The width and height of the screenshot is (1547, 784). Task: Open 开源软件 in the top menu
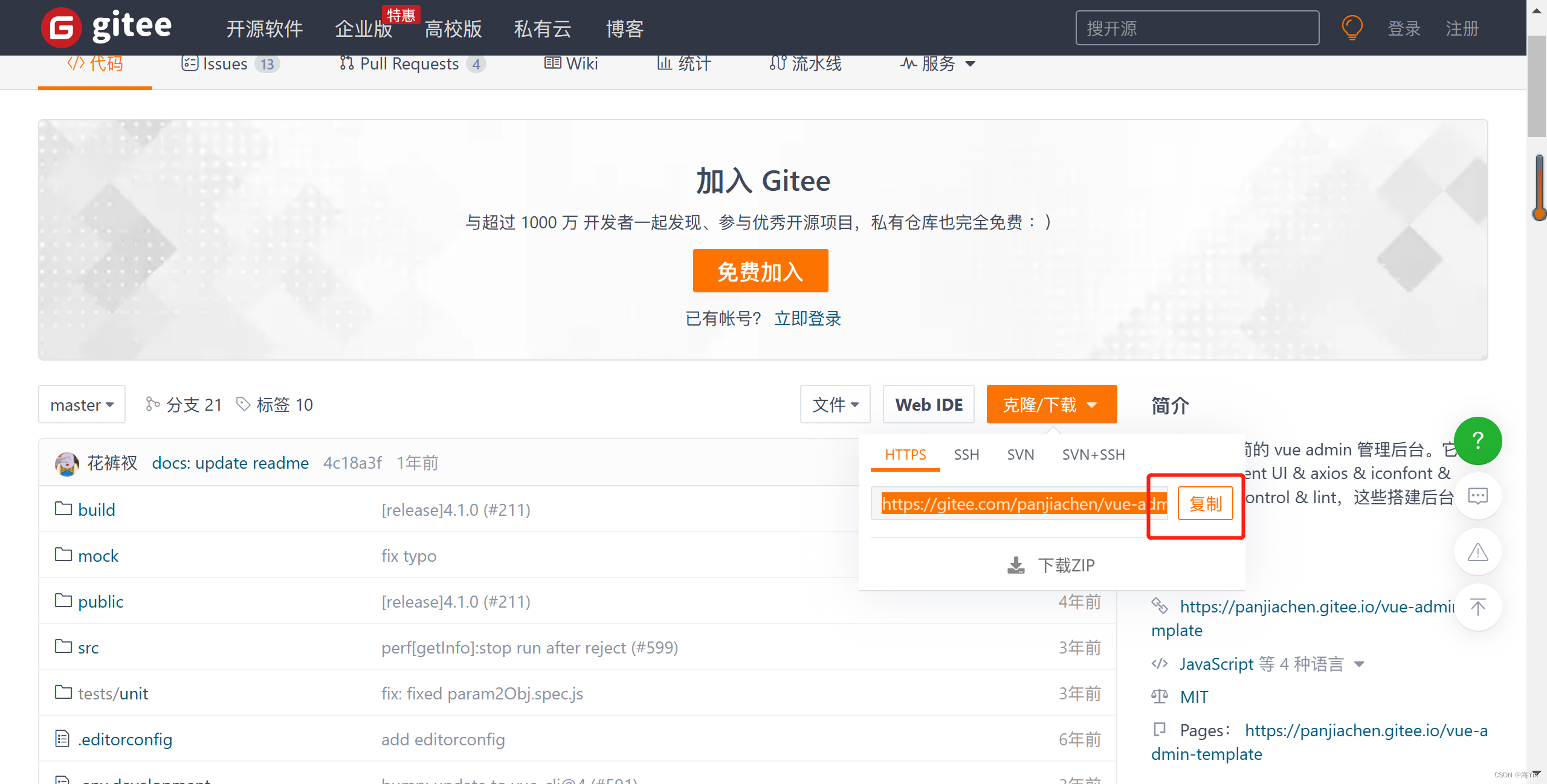[264, 28]
